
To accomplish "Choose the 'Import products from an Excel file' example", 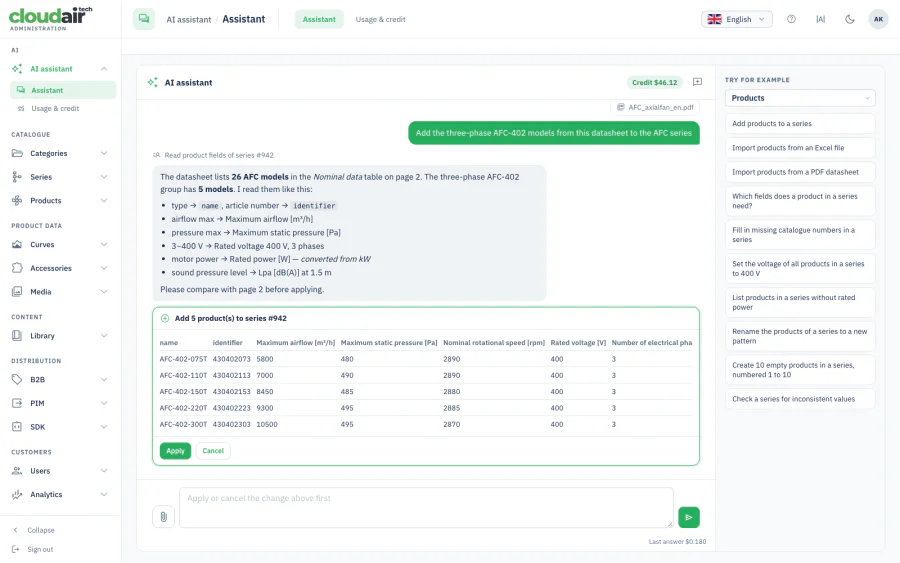I will point(800,147).
